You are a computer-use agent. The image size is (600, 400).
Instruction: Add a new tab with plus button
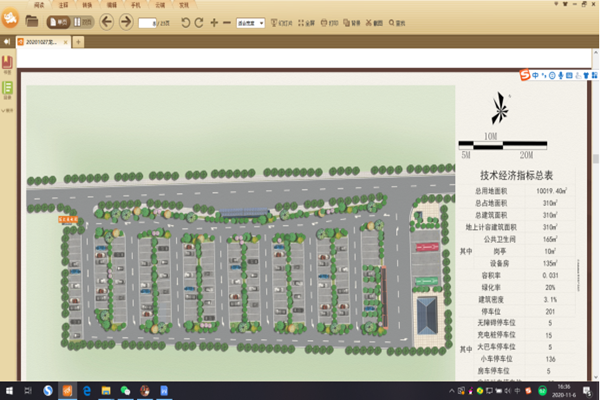click(78, 42)
